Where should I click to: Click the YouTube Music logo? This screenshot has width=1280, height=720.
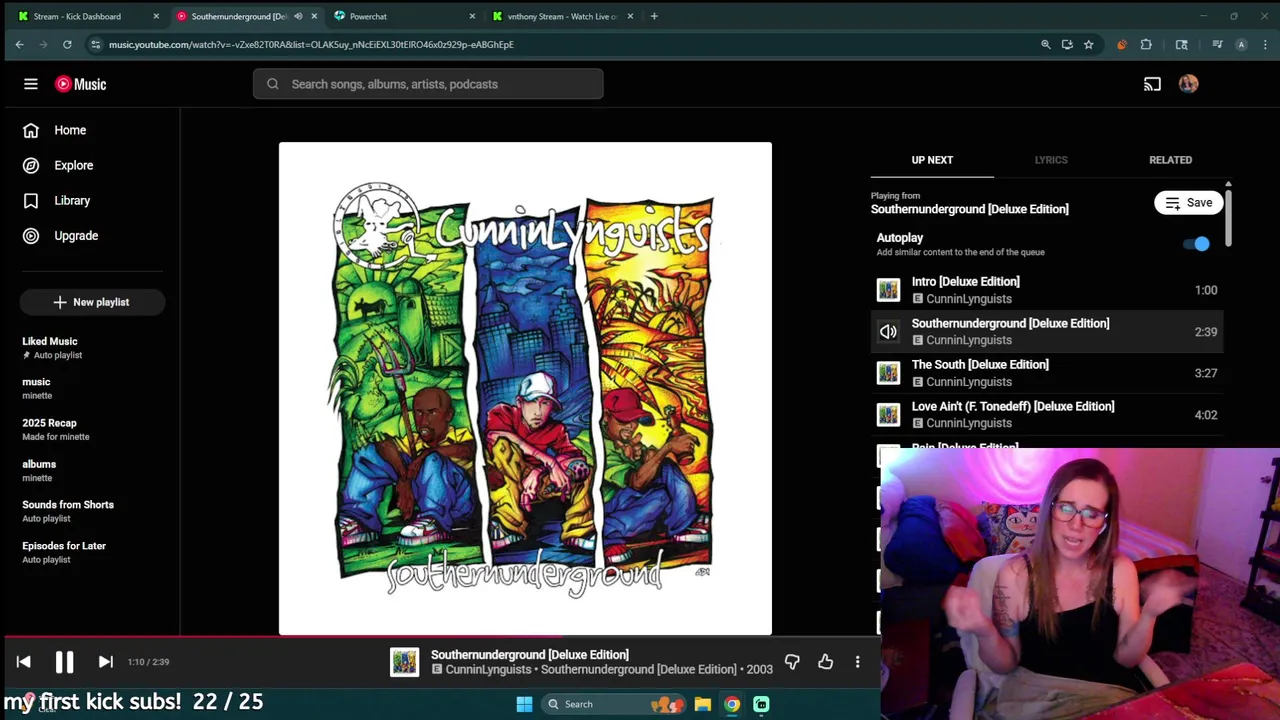[x=81, y=84]
